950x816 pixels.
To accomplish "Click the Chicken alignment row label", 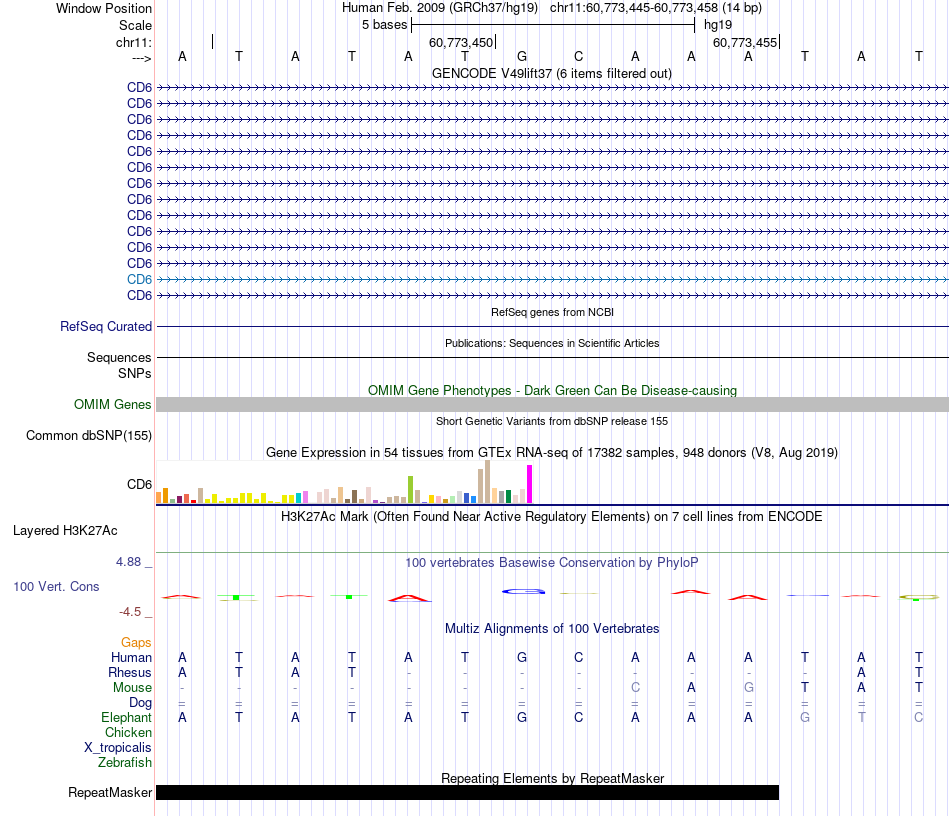I will tap(128, 732).
